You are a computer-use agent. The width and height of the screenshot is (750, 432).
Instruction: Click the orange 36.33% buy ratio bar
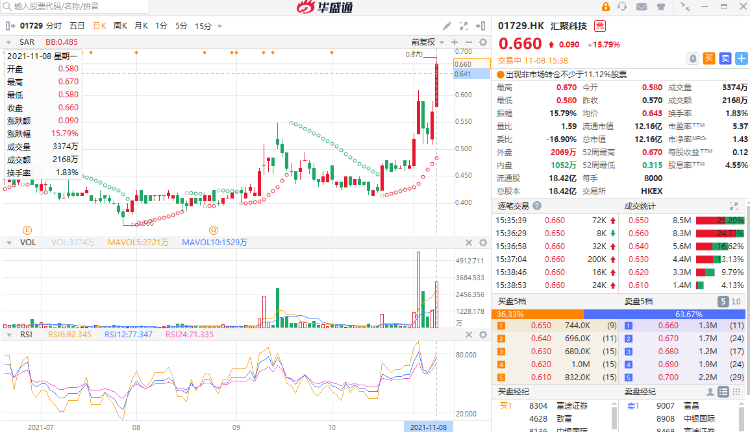coord(538,314)
